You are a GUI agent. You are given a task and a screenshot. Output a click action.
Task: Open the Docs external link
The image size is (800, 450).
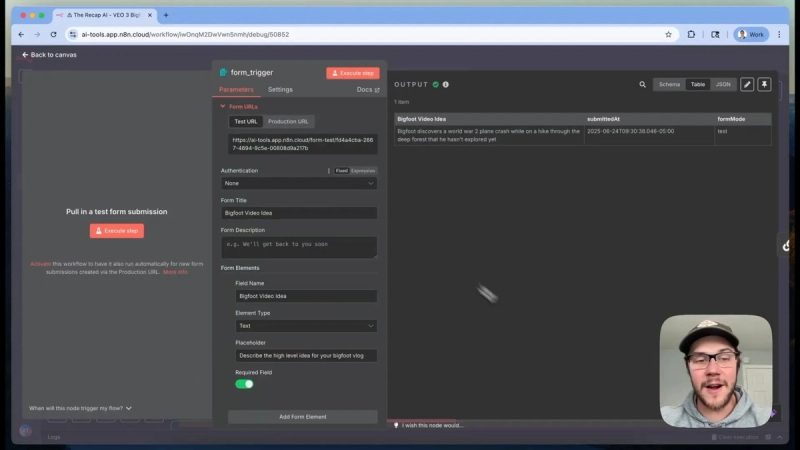coord(367,89)
